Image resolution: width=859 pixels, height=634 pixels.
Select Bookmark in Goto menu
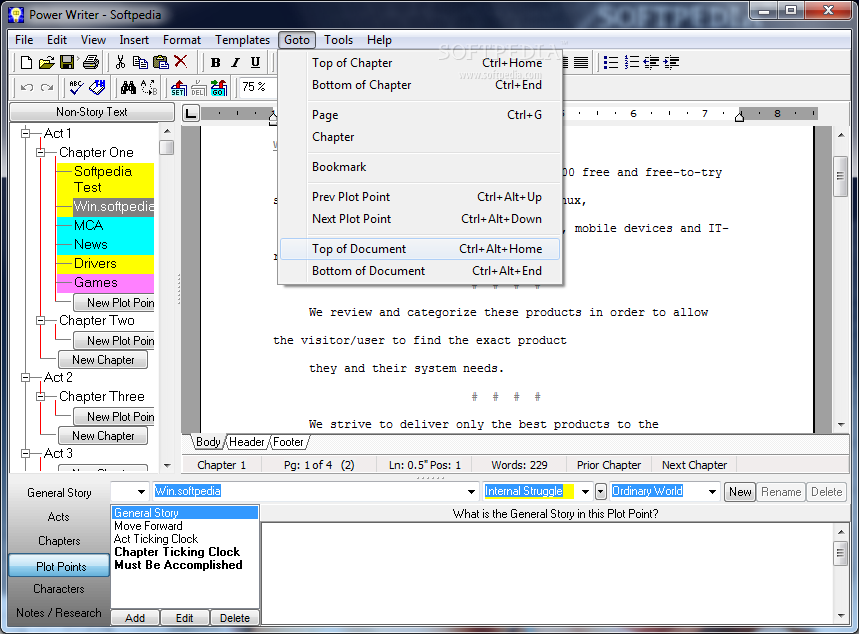[420, 167]
